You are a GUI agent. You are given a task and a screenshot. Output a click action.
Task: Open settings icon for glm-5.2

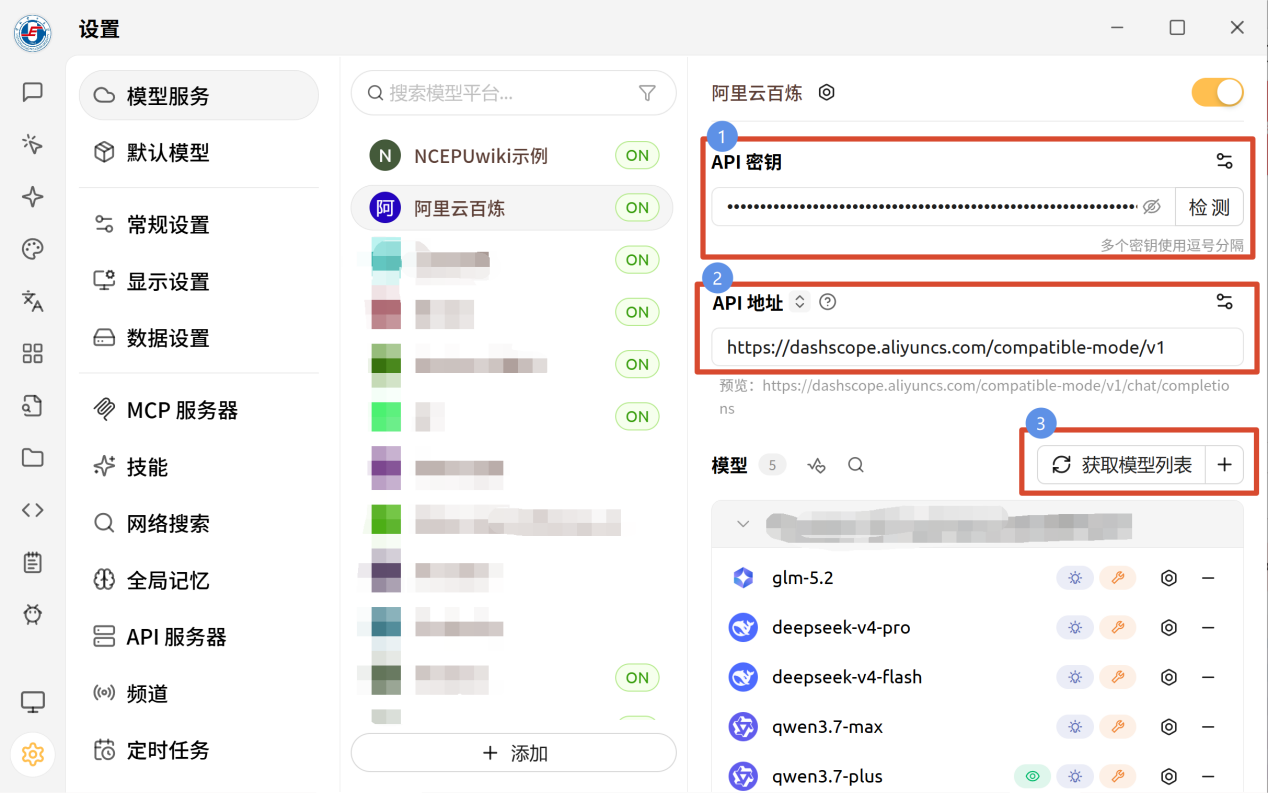(x=1168, y=578)
